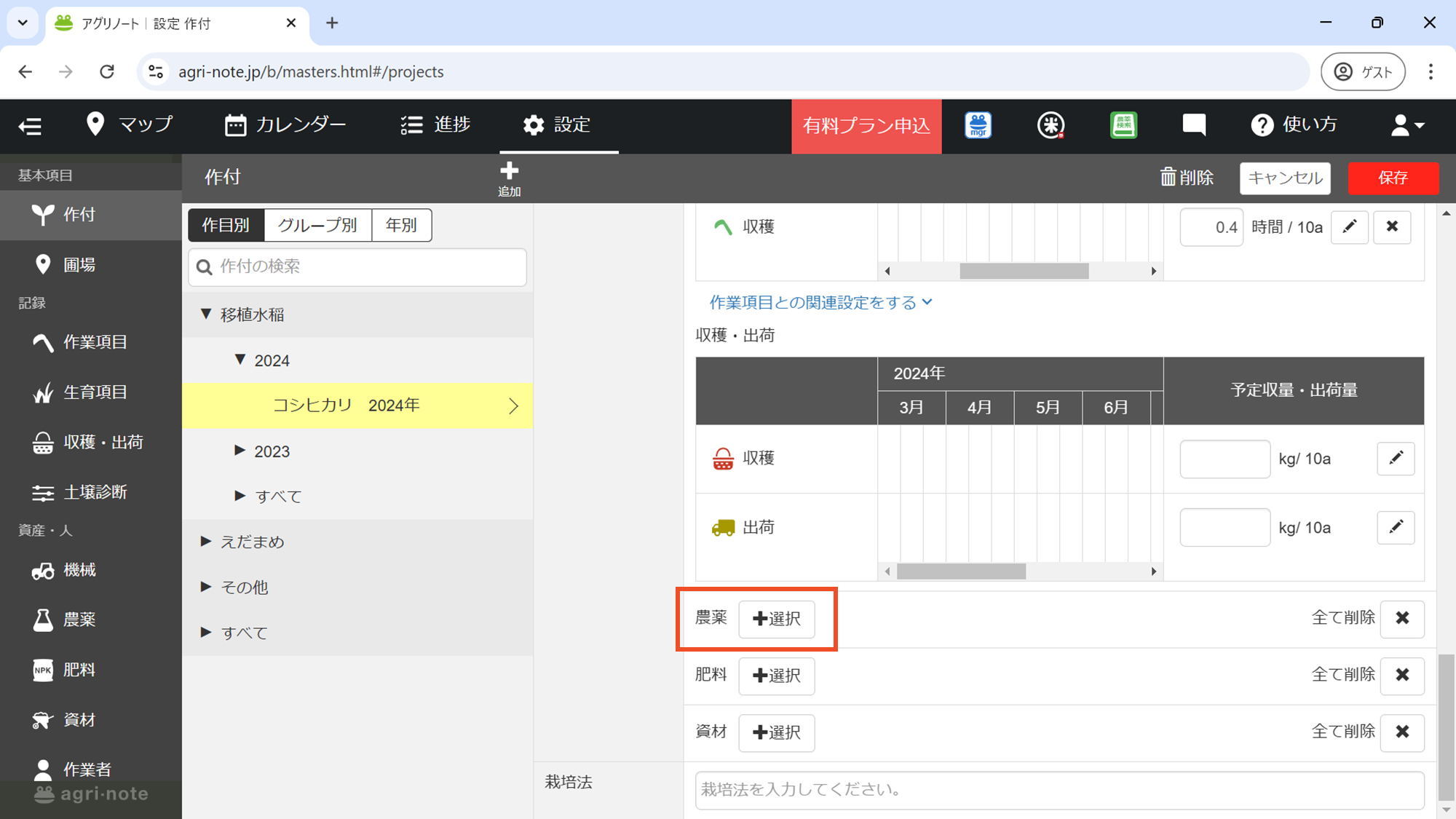Click the pencil edit icon for 収穫 yield
This screenshot has height=819, width=1456.
(x=1396, y=459)
